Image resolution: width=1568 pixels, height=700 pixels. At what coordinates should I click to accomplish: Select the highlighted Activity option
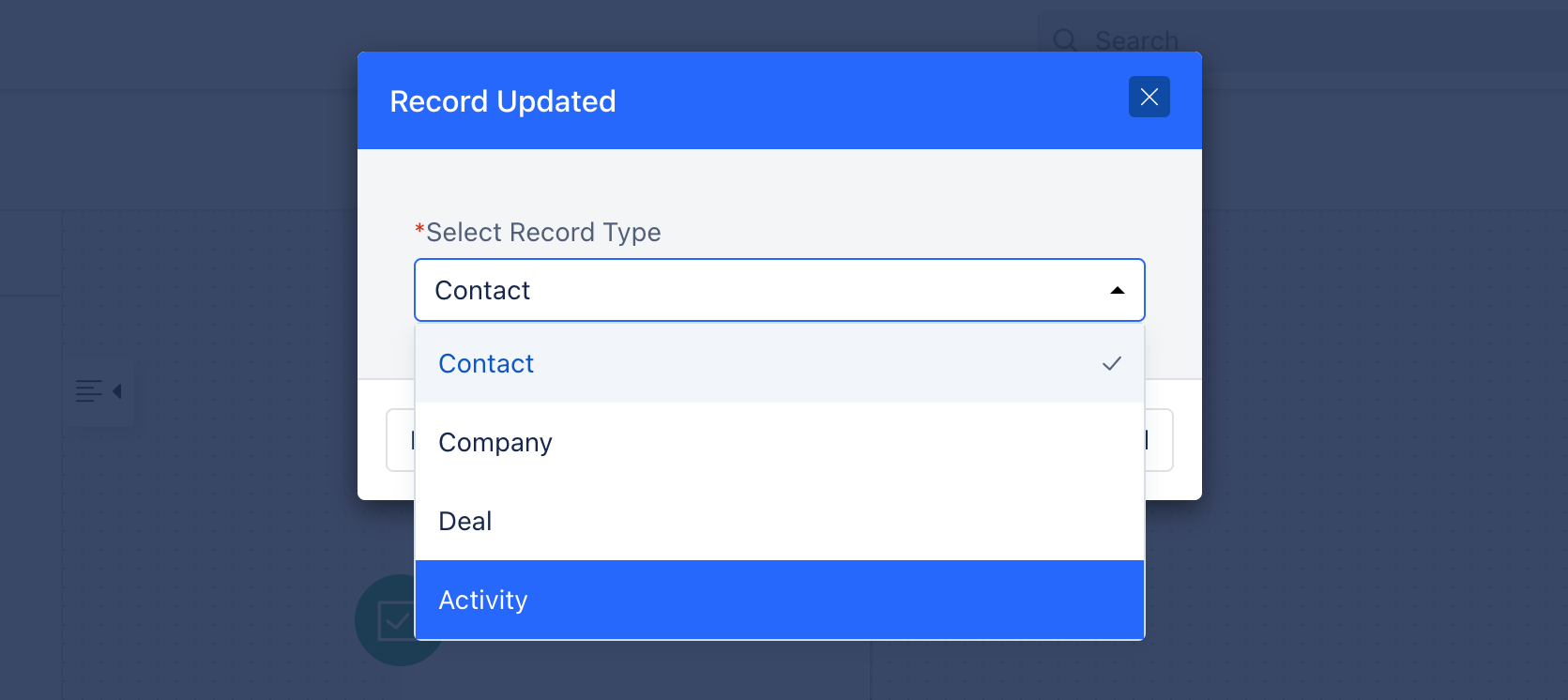(780, 600)
